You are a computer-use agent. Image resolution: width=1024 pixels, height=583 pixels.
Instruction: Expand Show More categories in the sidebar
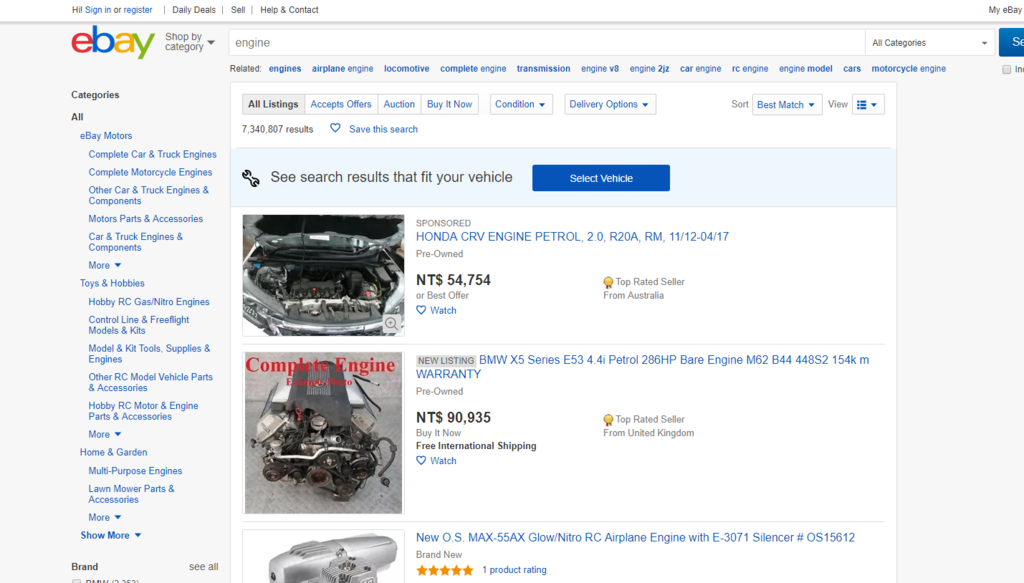click(111, 535)
